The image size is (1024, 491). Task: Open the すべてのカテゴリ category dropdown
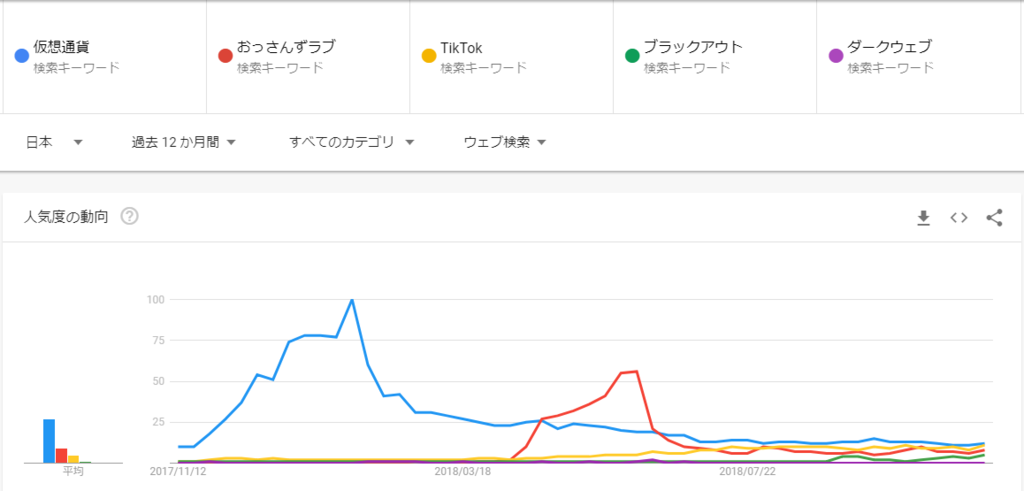(x=351, y=142)
